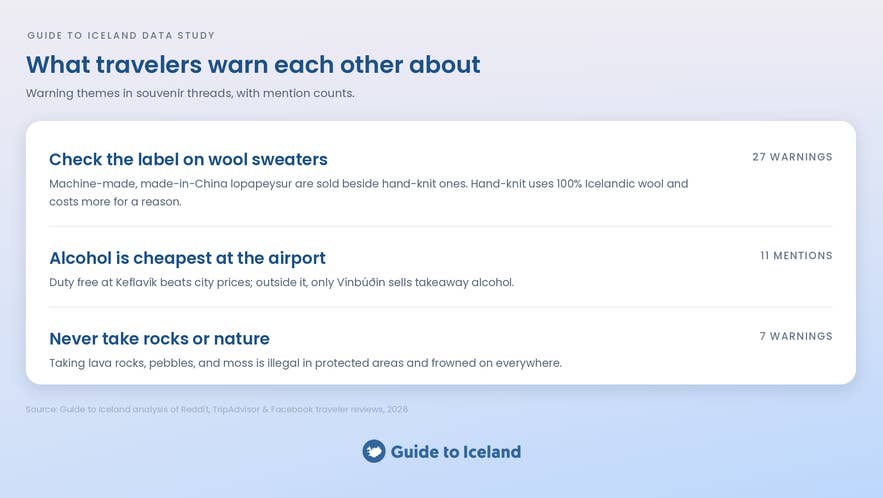Click the Keflavík duty free description text
The height and width of the screenshot is (498, 883).
282,282
